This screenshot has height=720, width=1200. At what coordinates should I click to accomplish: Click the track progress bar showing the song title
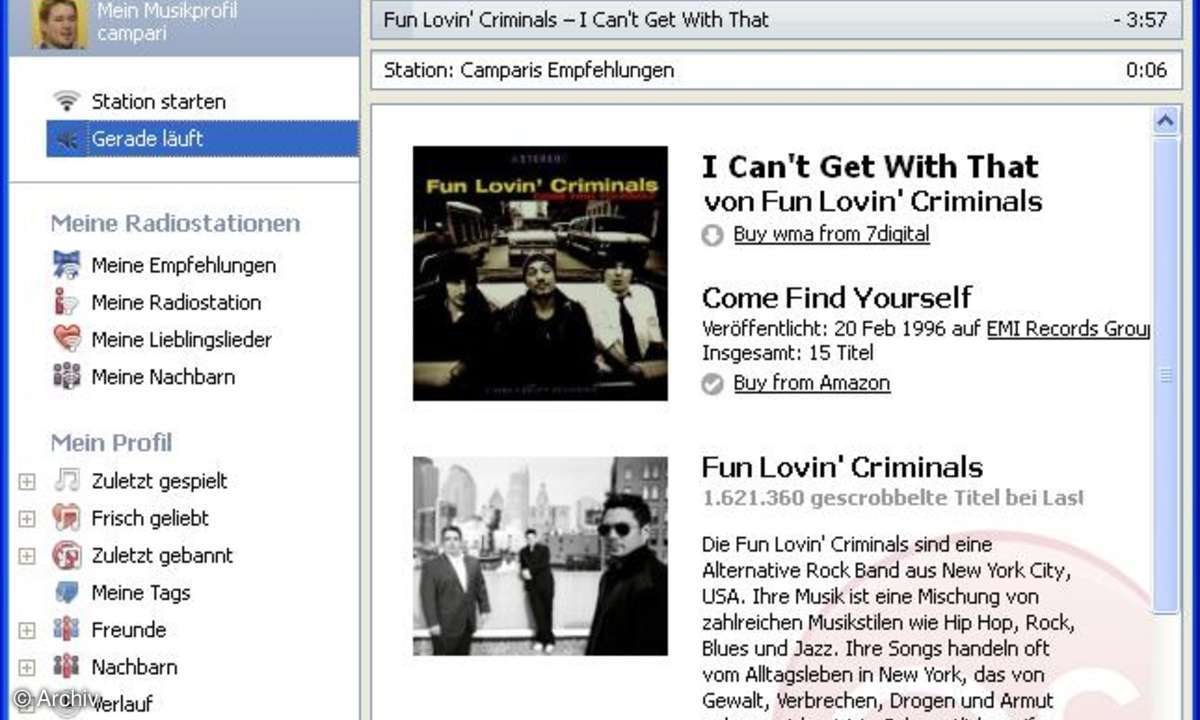coord(775,20)
